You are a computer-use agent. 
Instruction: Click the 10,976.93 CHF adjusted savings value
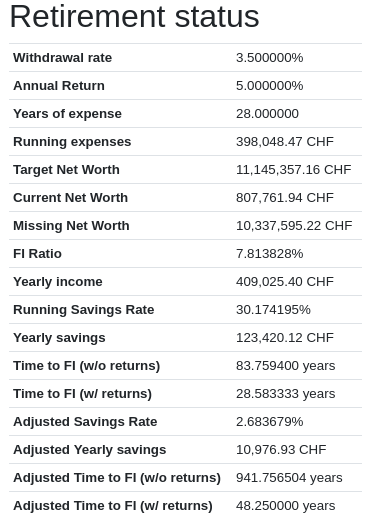pos(281,450)
